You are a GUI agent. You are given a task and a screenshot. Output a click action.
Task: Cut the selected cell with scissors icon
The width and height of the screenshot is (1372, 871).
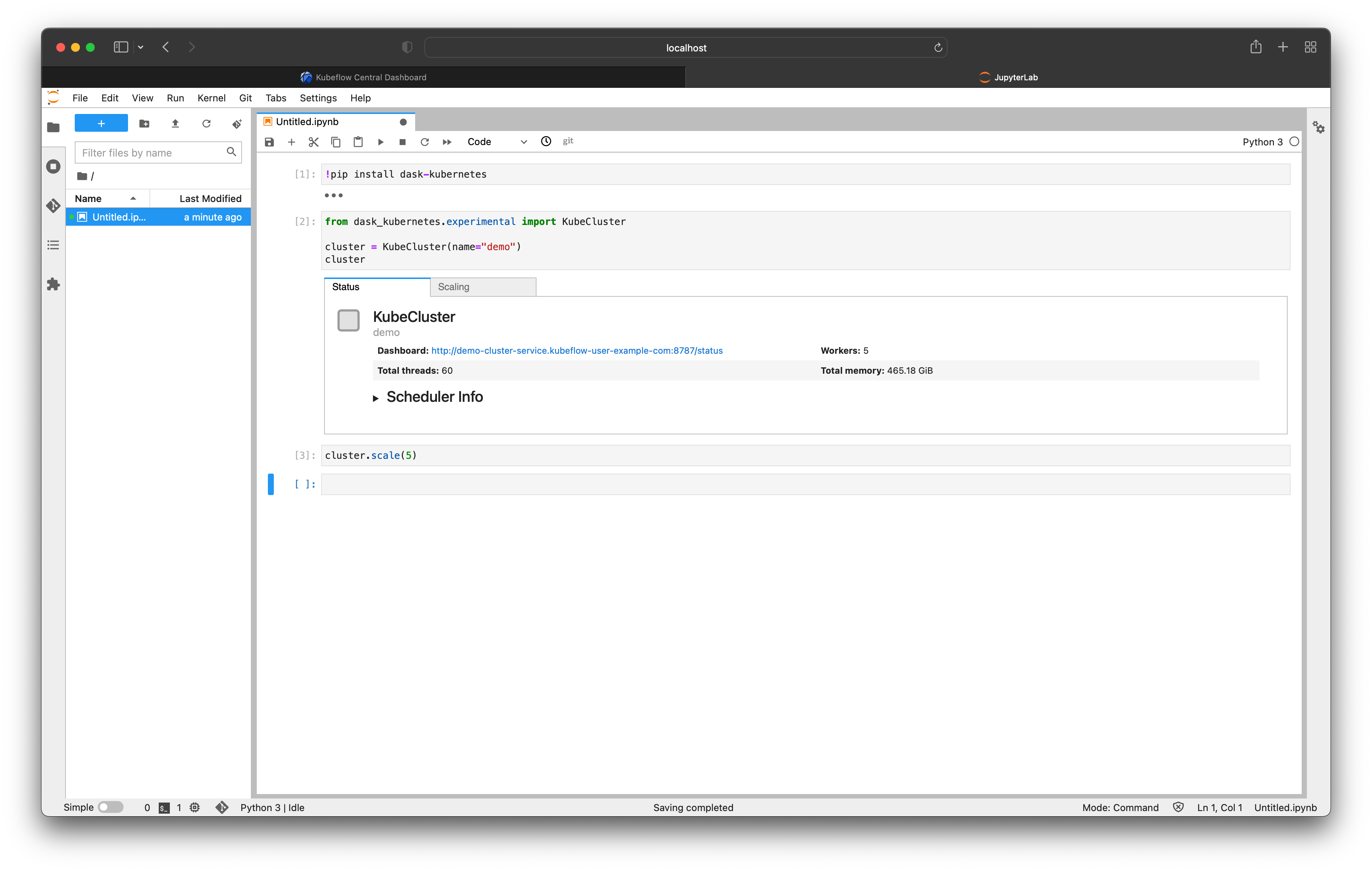click(x=313, y=142)
